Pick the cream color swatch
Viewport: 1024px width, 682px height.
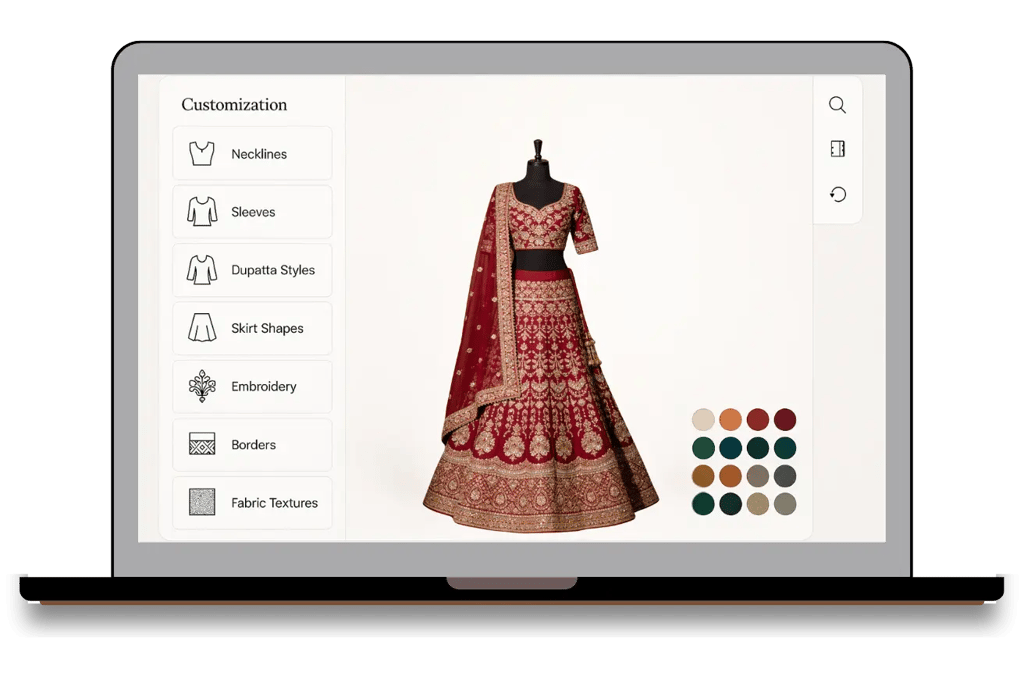pos(702,420)
